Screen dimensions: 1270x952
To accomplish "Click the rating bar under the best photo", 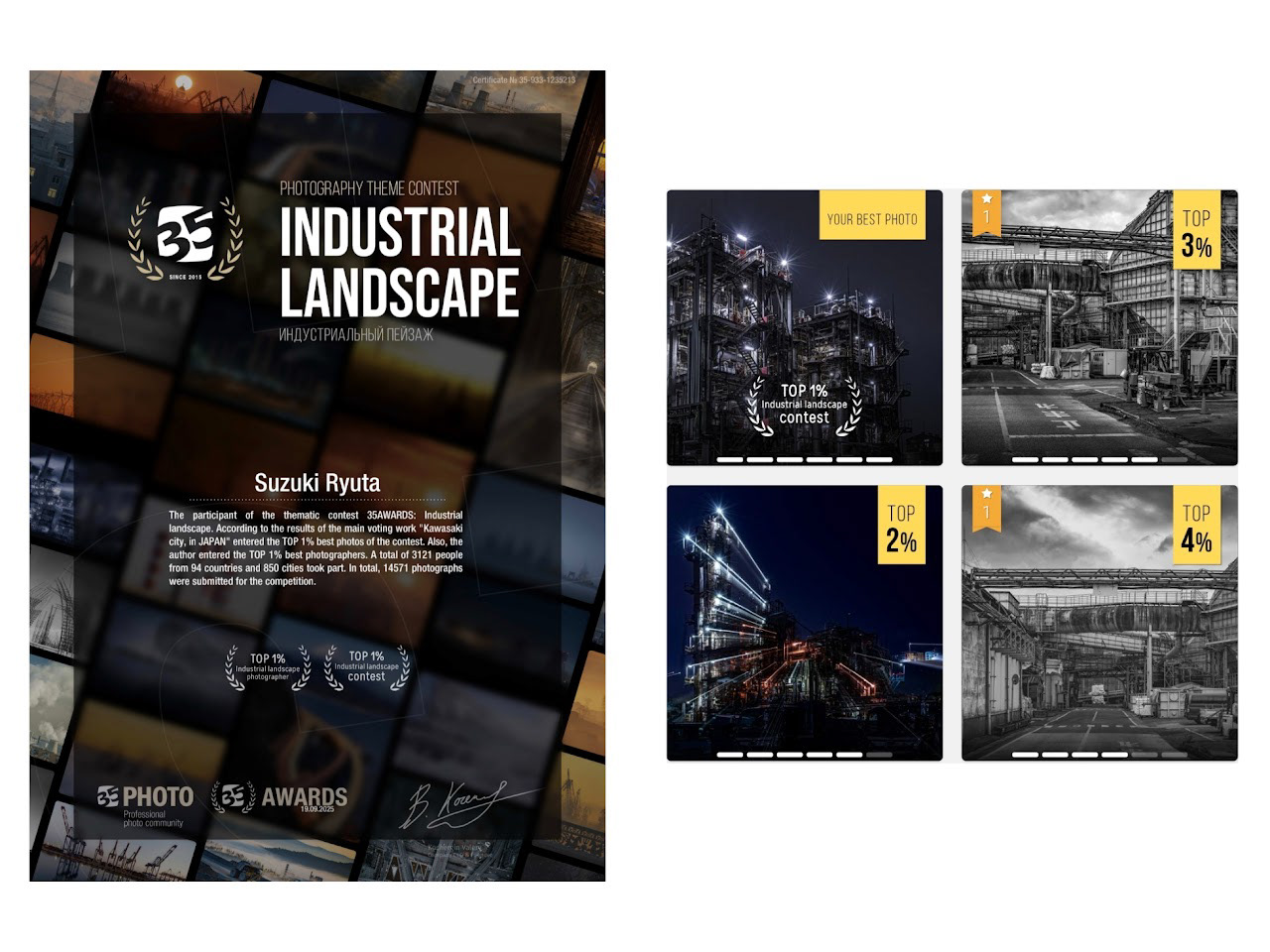I will coord(805,459).
